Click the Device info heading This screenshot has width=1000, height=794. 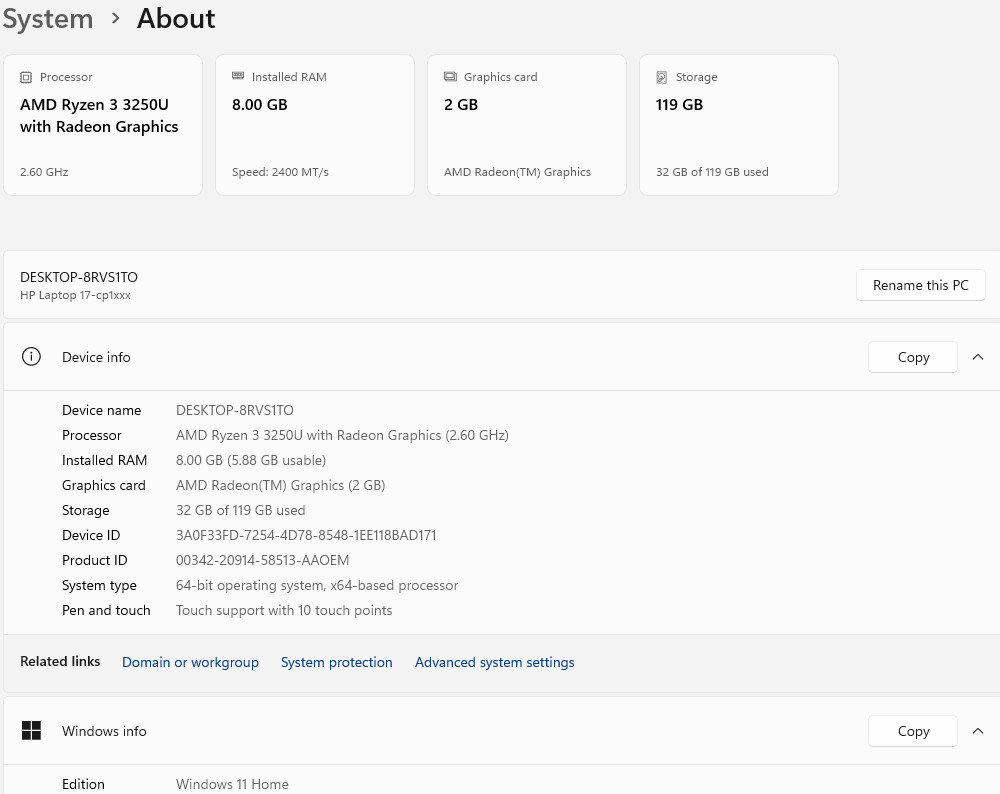coord(96,357)
